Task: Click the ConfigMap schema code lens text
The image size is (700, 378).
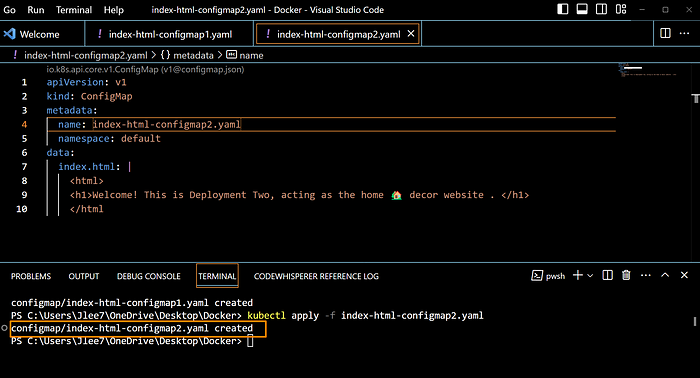Action: coord(145,69)
